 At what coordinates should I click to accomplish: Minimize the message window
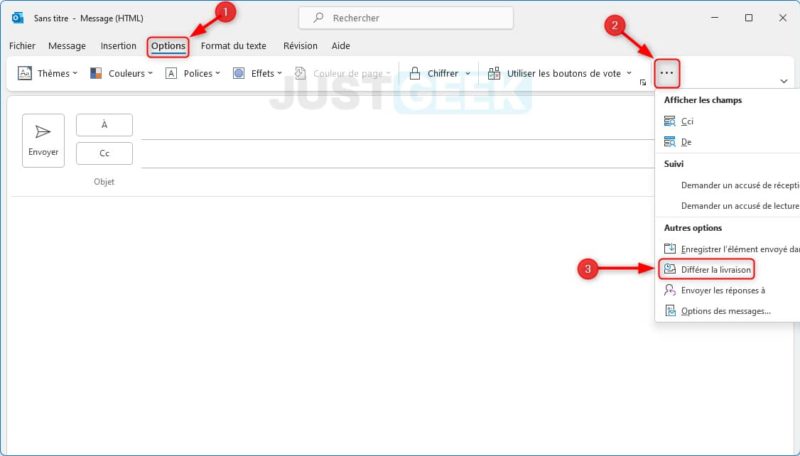(715, 18)
